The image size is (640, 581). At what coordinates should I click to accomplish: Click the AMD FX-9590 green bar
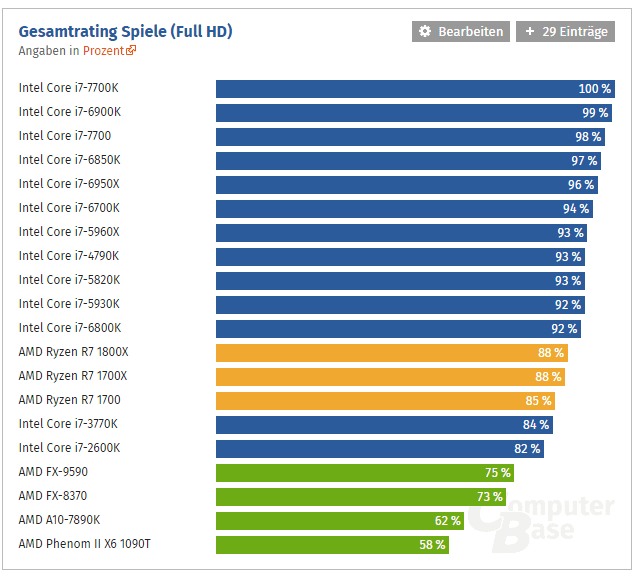(365, 473)
